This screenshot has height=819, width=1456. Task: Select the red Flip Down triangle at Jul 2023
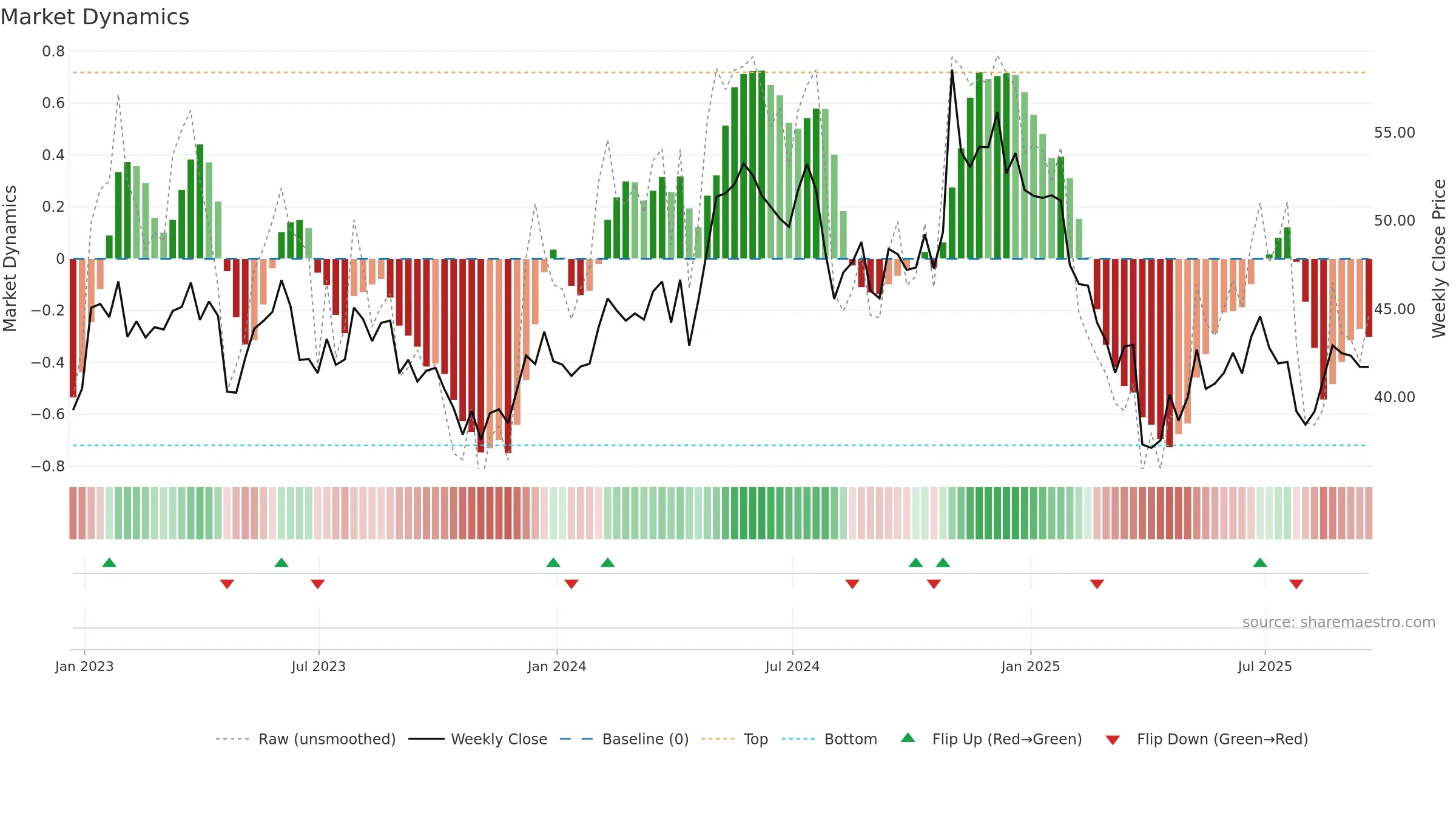tap(318, 584)
